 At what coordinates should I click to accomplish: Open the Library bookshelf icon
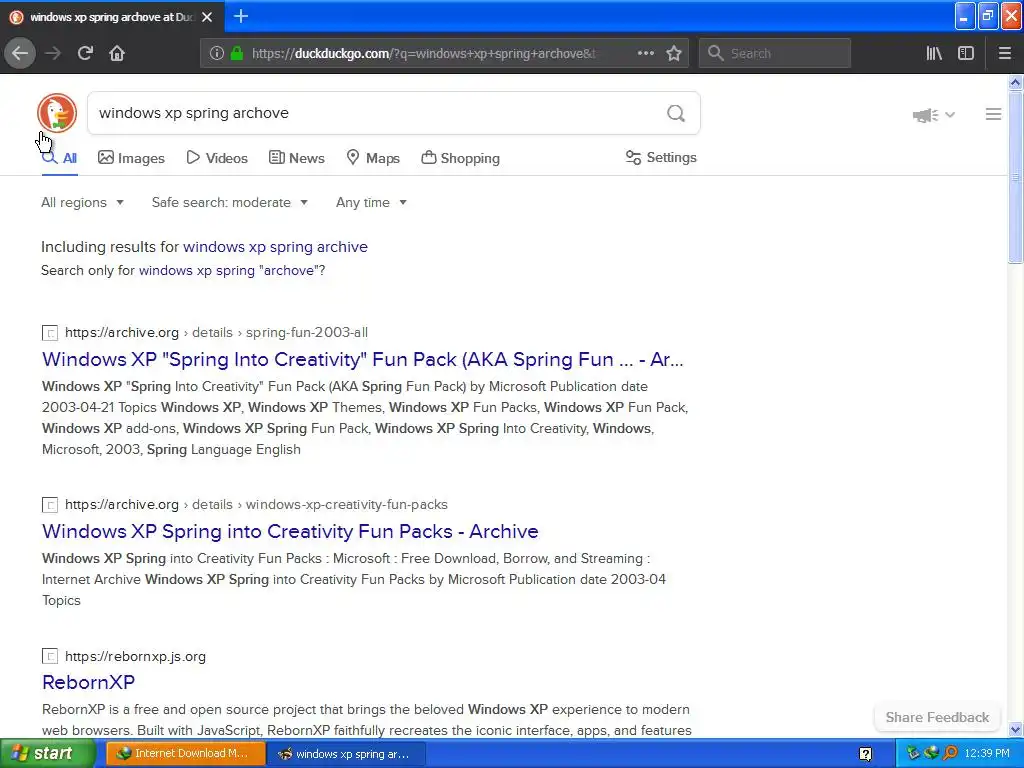pyautogui.click(x=934, y=53)
